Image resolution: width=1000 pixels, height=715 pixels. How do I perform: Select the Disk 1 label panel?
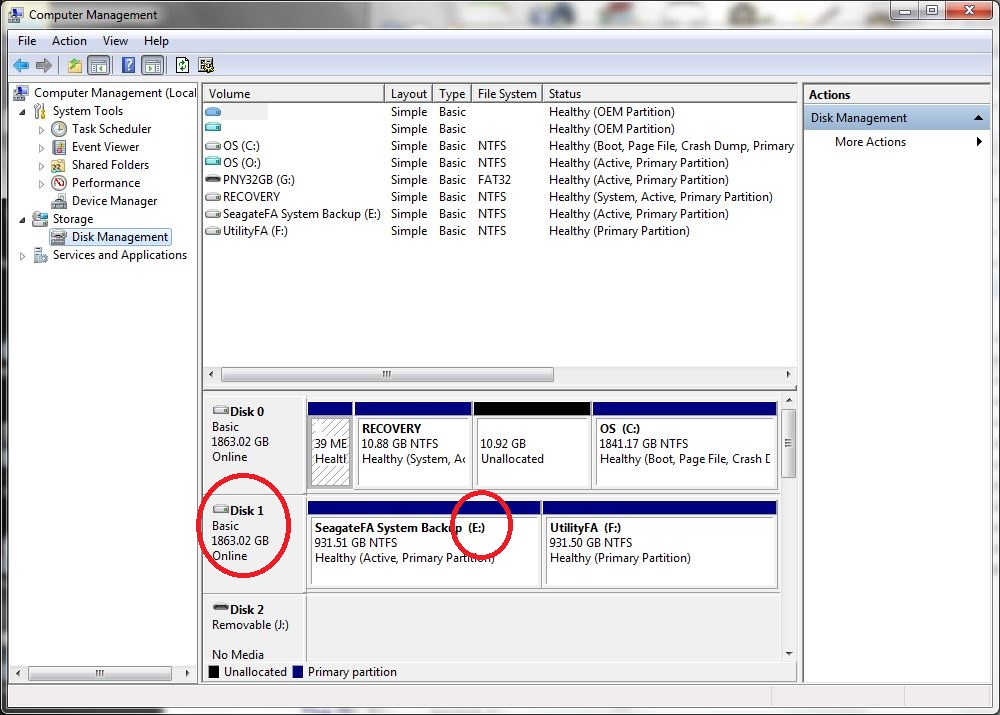254,544
